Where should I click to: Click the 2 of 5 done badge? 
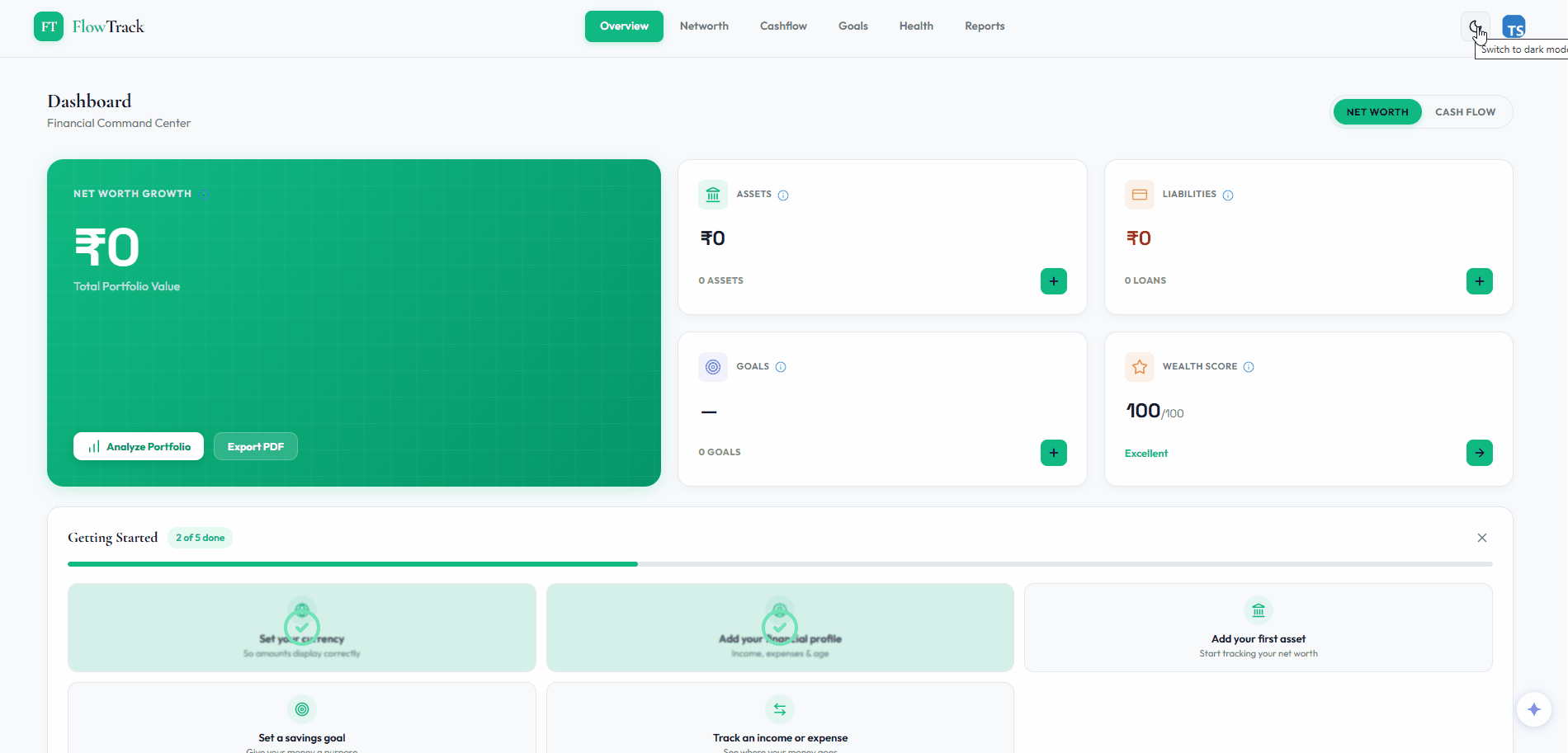pyautogui.click(x=200, y=538)
